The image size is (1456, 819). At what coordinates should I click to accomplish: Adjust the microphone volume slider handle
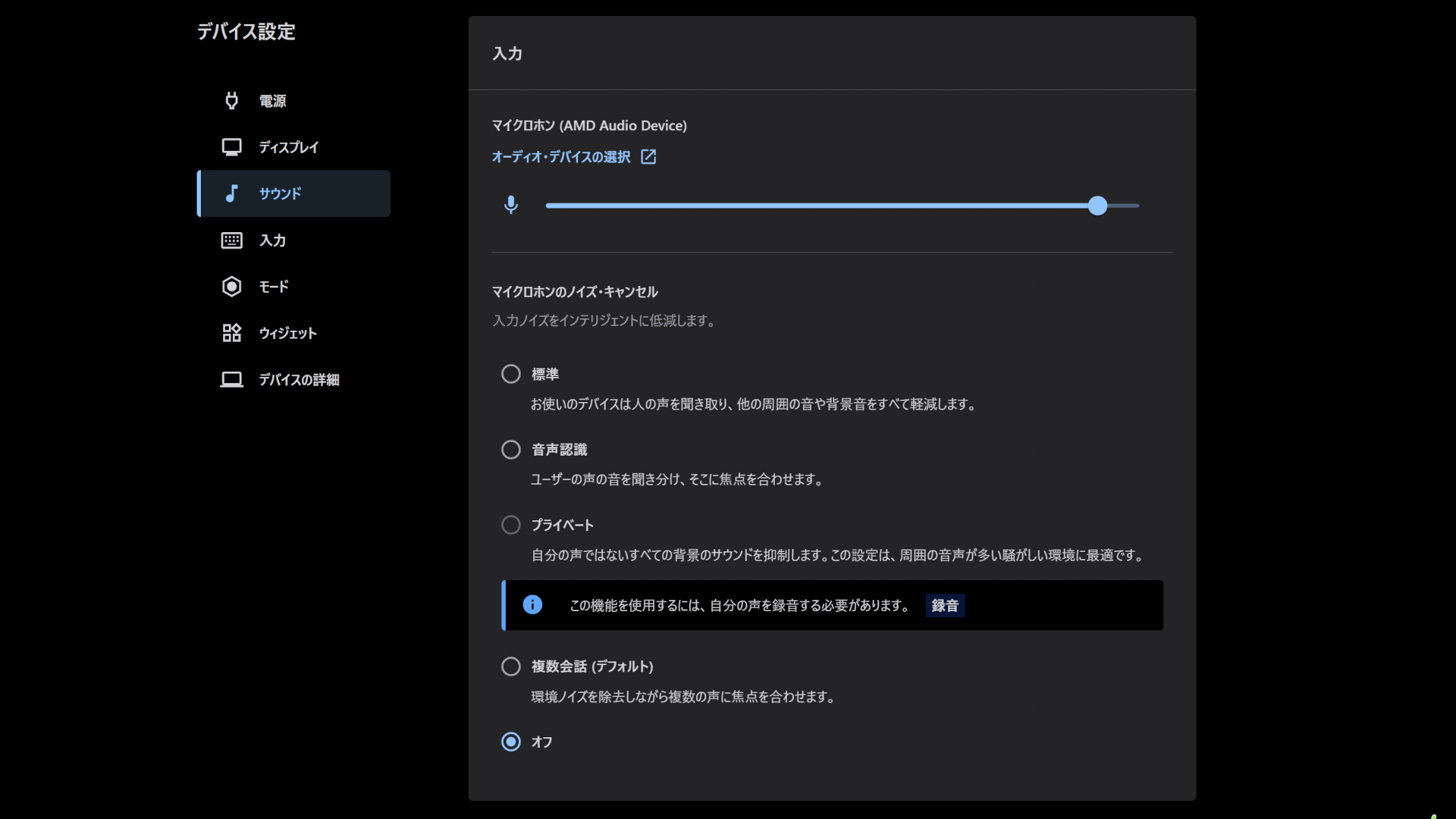1098,206
